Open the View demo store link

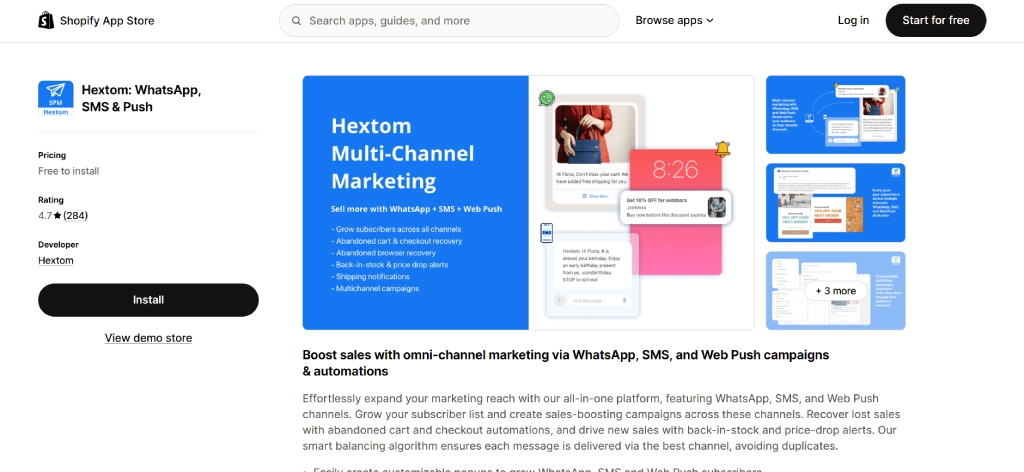(148, 338)
